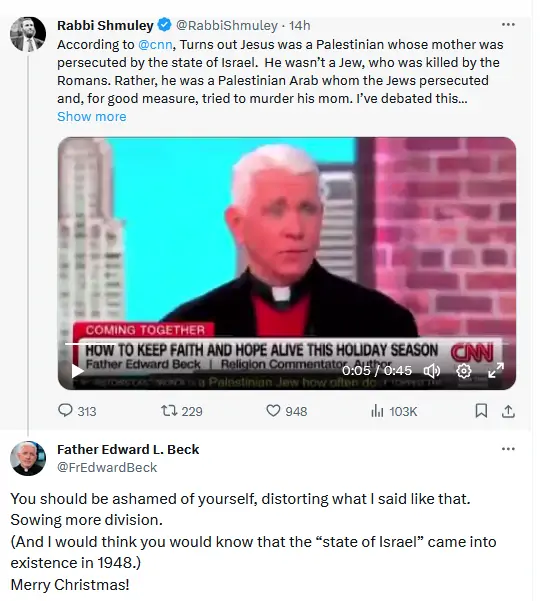Open Rabbi Shmuley's profile picture

pos(28,34)
